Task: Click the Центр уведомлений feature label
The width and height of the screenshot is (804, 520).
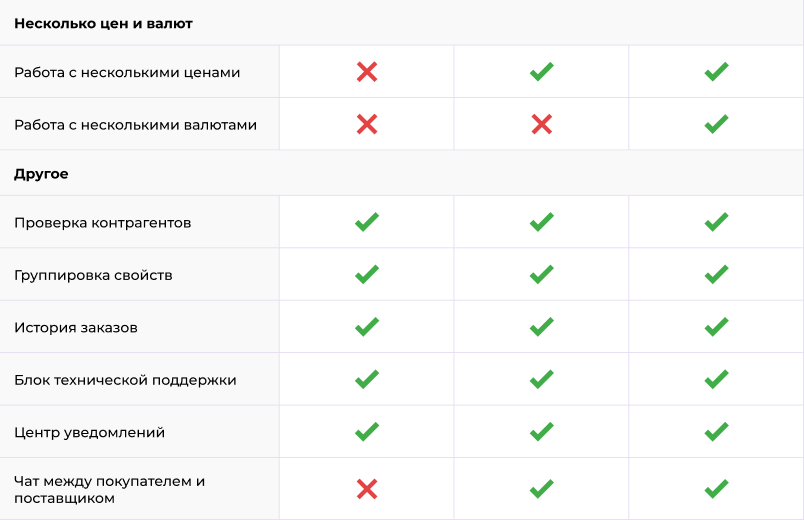Action: tap(89, 432)
